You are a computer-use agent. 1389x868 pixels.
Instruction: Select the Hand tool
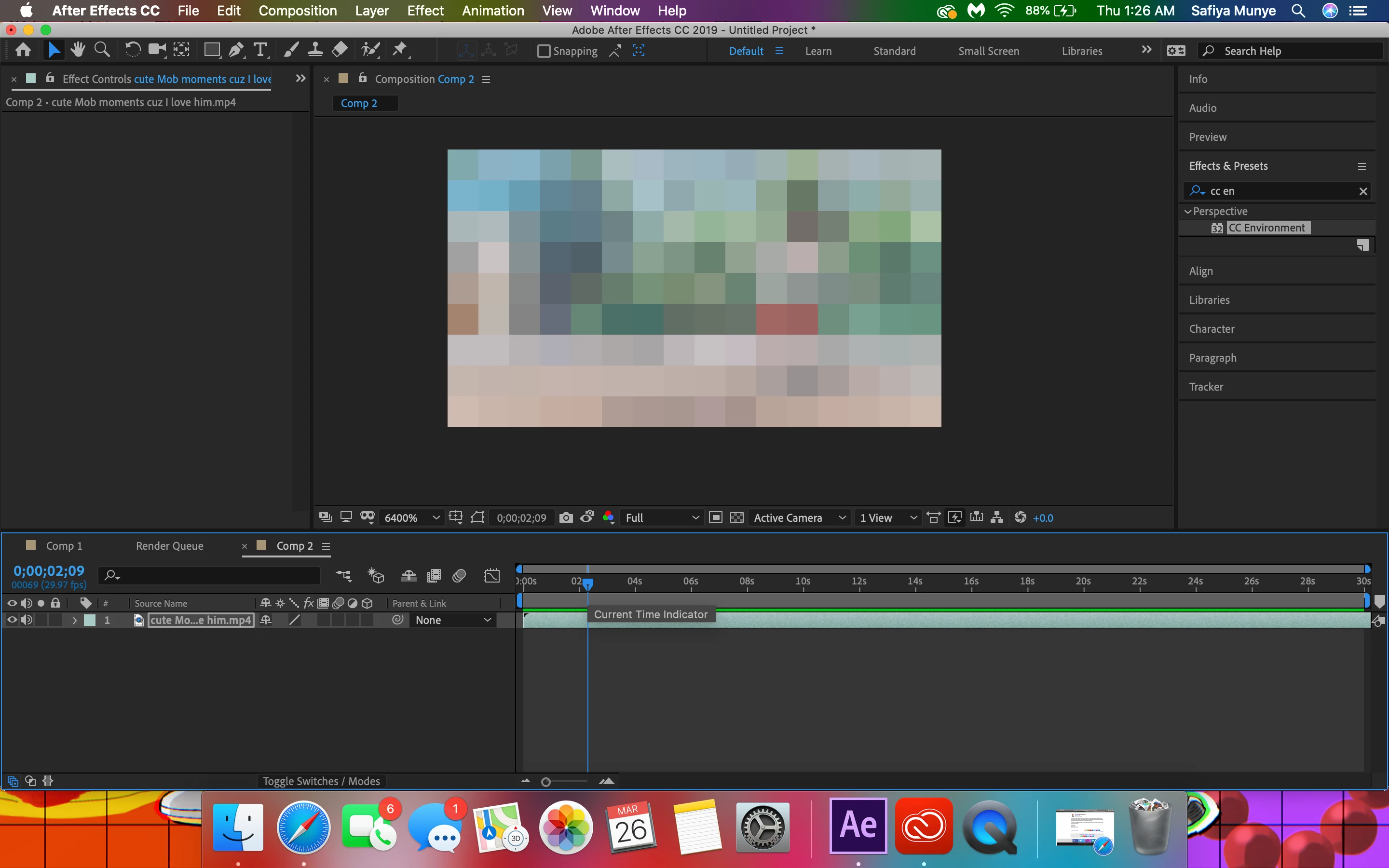pos(78,51)
